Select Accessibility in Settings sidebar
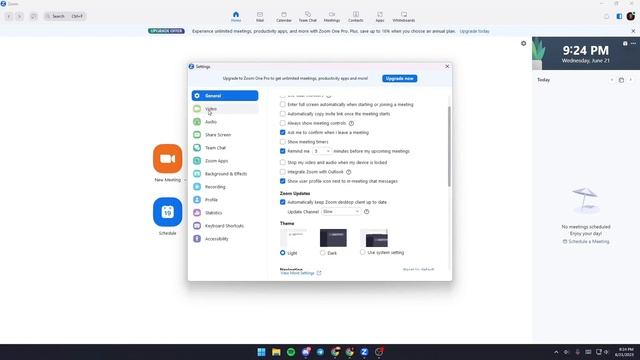This screenshot has width=640, height=360. [x=225, y=239]
